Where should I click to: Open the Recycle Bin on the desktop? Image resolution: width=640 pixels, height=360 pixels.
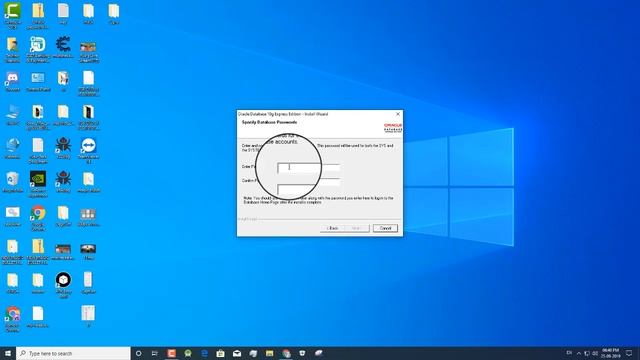tap(13, 182)
